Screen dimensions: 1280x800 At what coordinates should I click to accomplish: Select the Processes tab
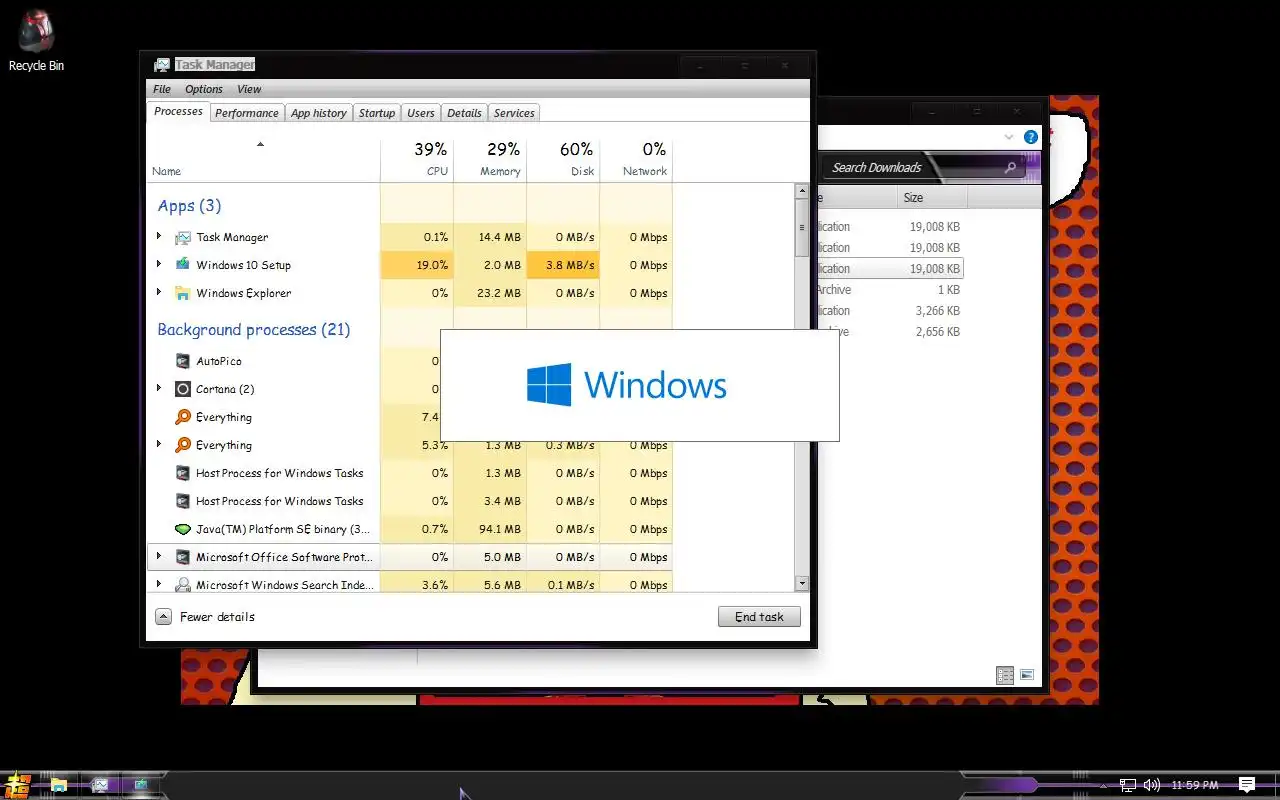tap(179, 111)
